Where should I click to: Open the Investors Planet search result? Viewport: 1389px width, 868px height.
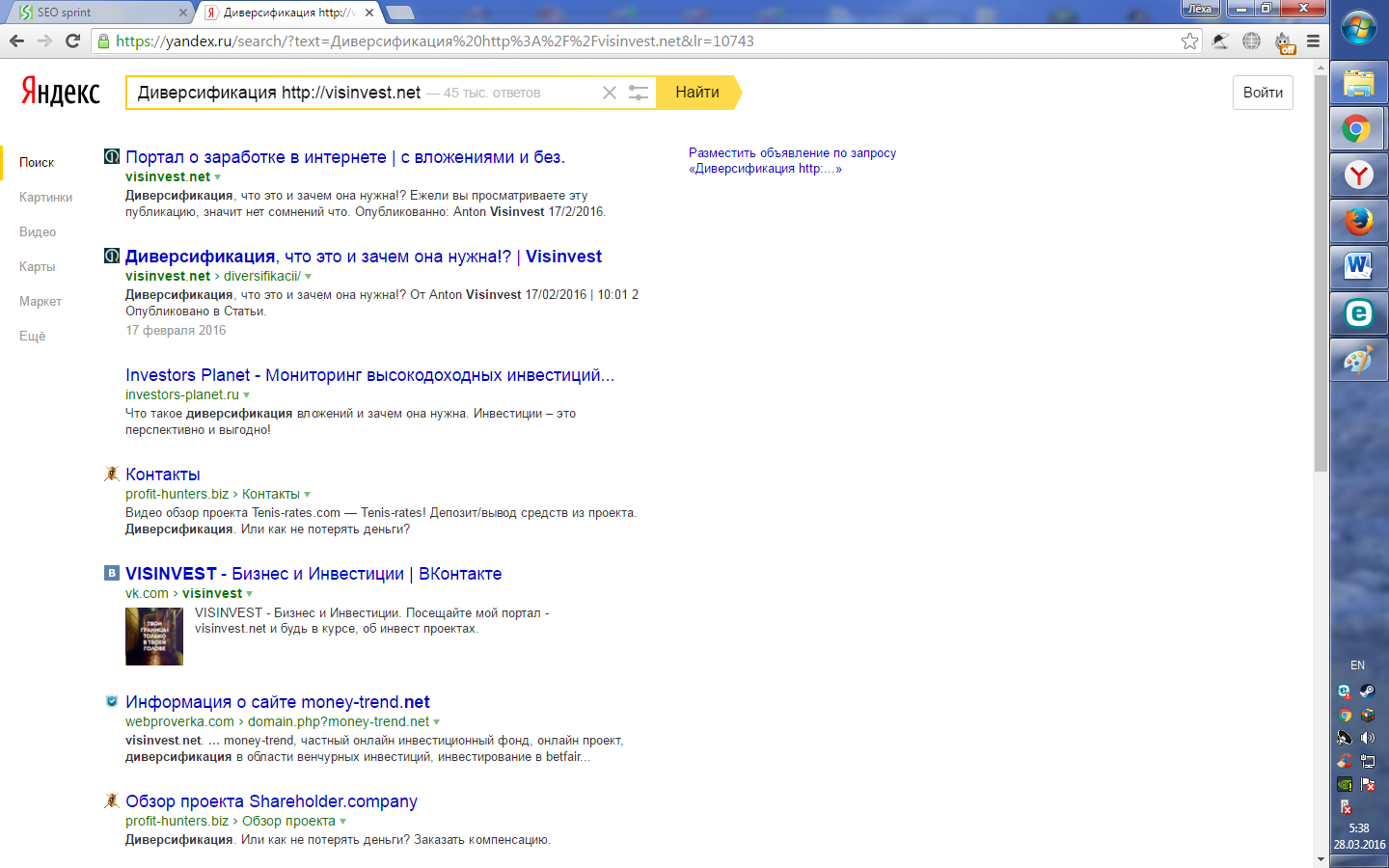click(x=369, y=375)
